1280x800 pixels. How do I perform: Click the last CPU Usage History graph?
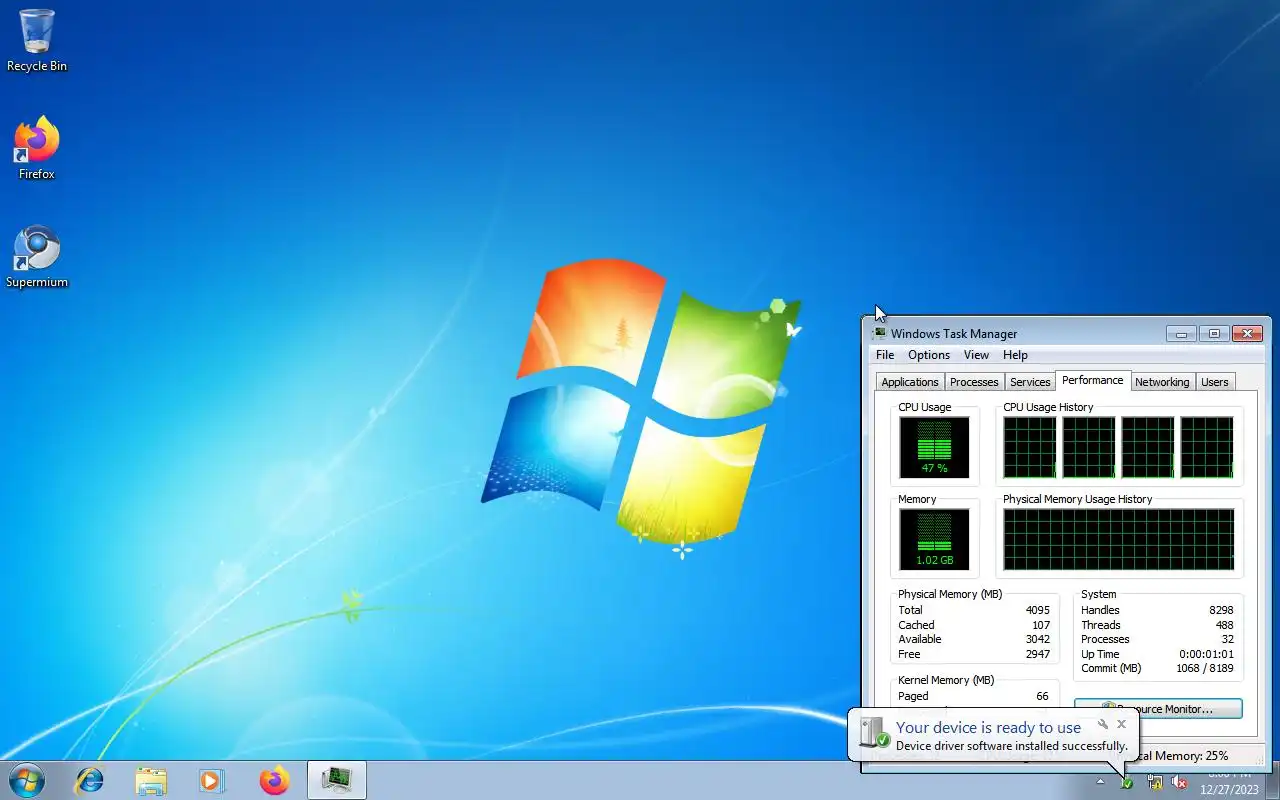[x=1207, y=447]
